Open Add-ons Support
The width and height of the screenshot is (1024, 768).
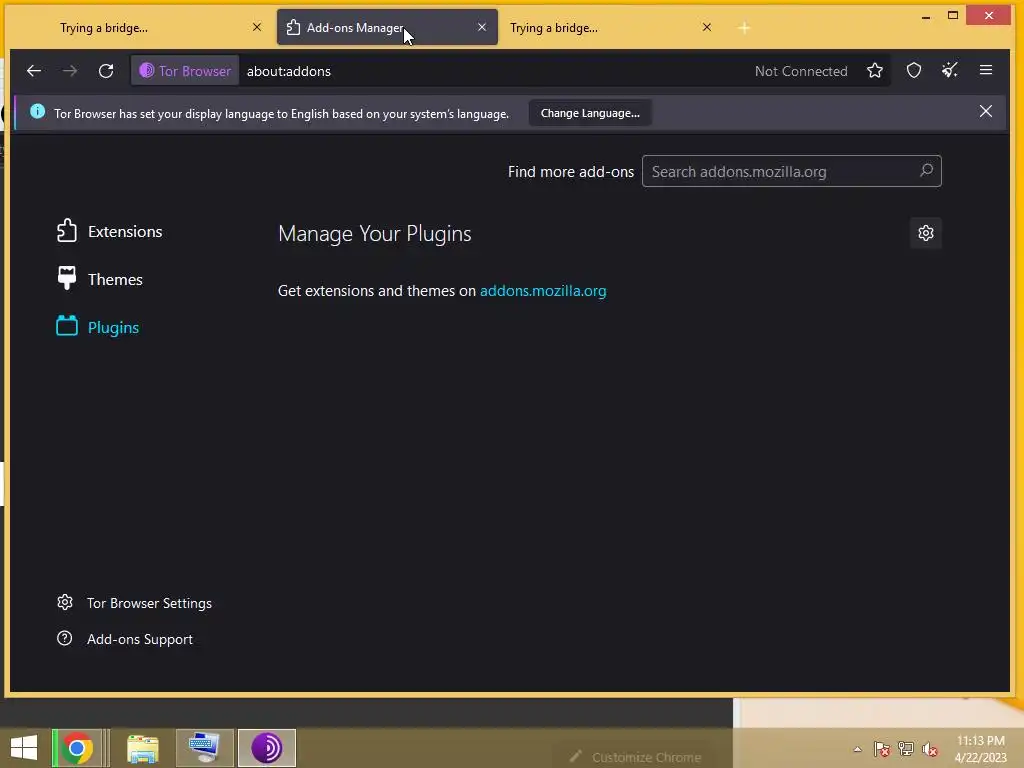tap(125, 639)
